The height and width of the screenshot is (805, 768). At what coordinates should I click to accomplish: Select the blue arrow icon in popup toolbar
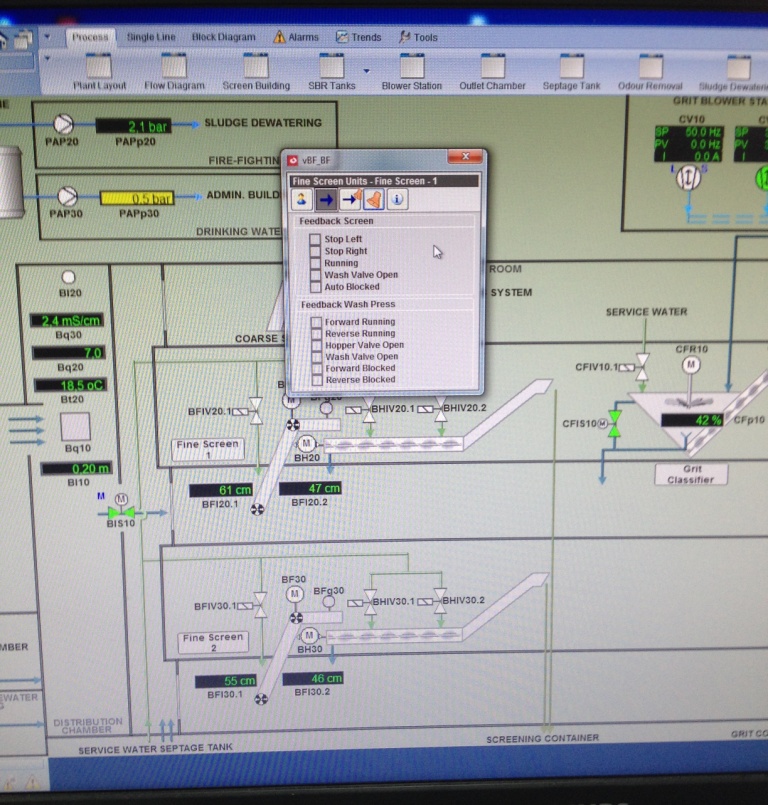[x=327, y=199]
